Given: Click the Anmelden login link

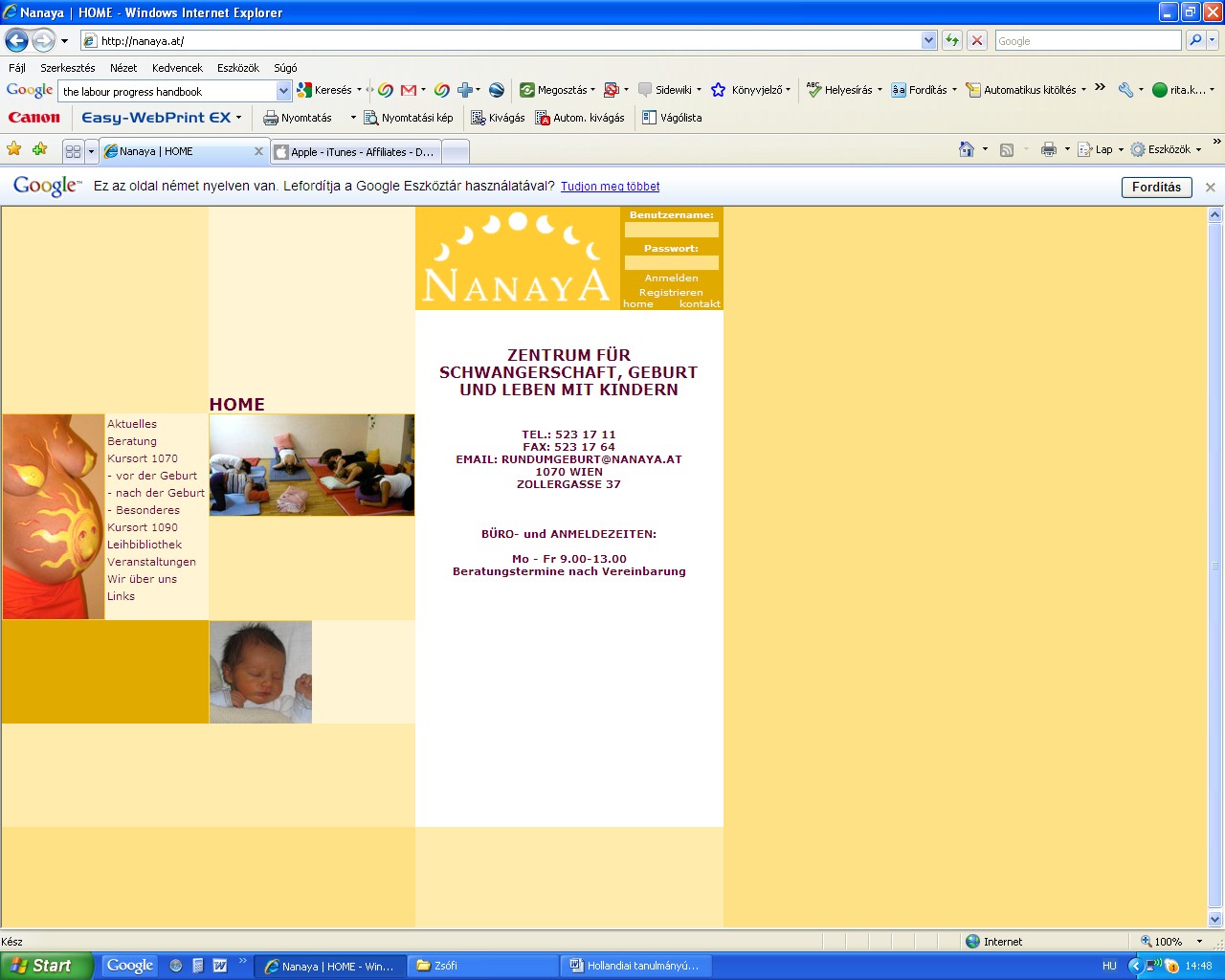Looking at the screenshot, I should [671, 278].
